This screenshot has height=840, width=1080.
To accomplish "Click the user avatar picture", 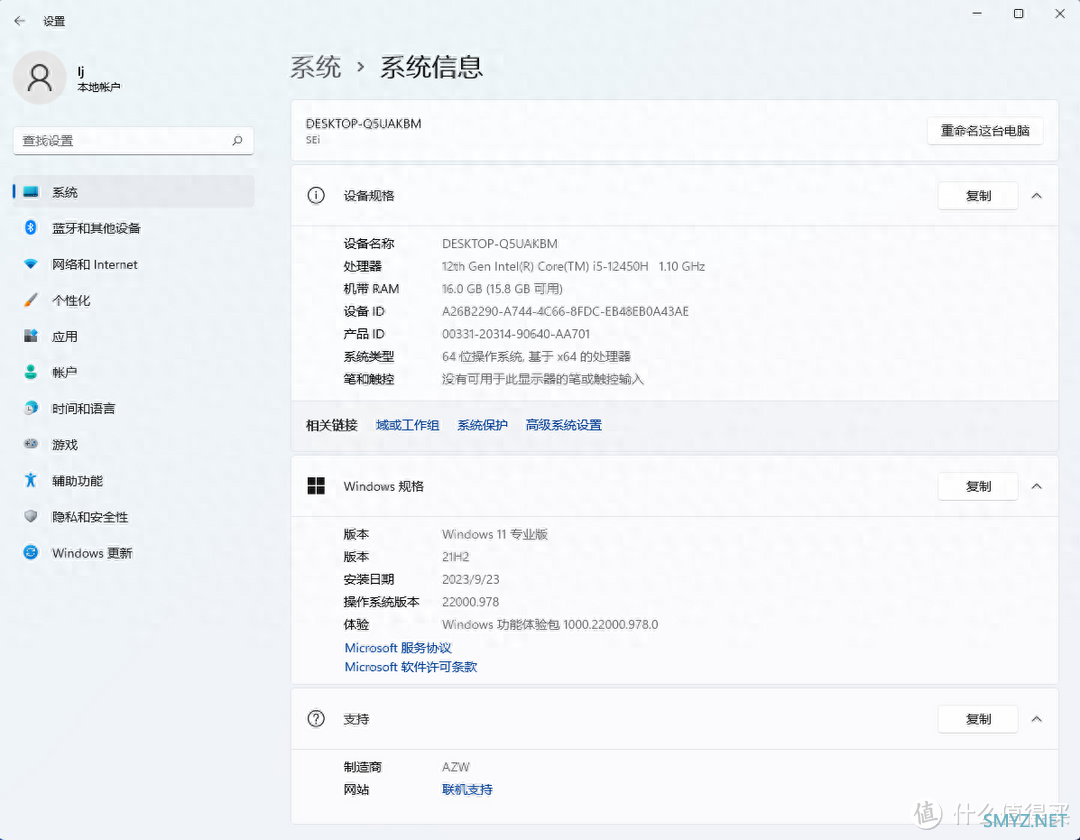I will [x=39, y=78].
